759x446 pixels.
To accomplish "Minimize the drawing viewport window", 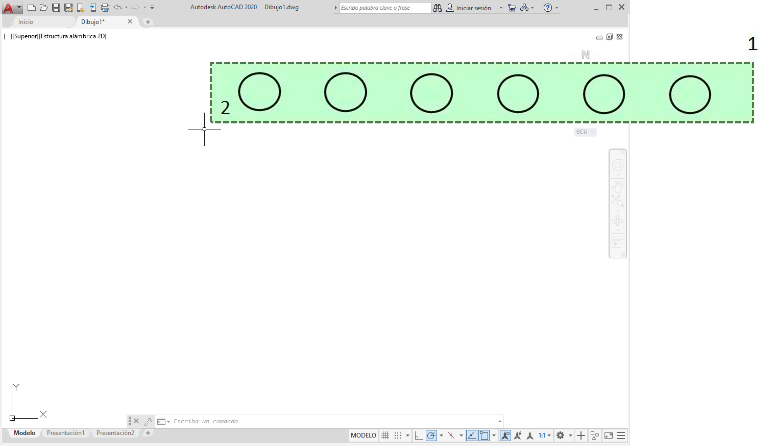I will [x=599, y=37].
